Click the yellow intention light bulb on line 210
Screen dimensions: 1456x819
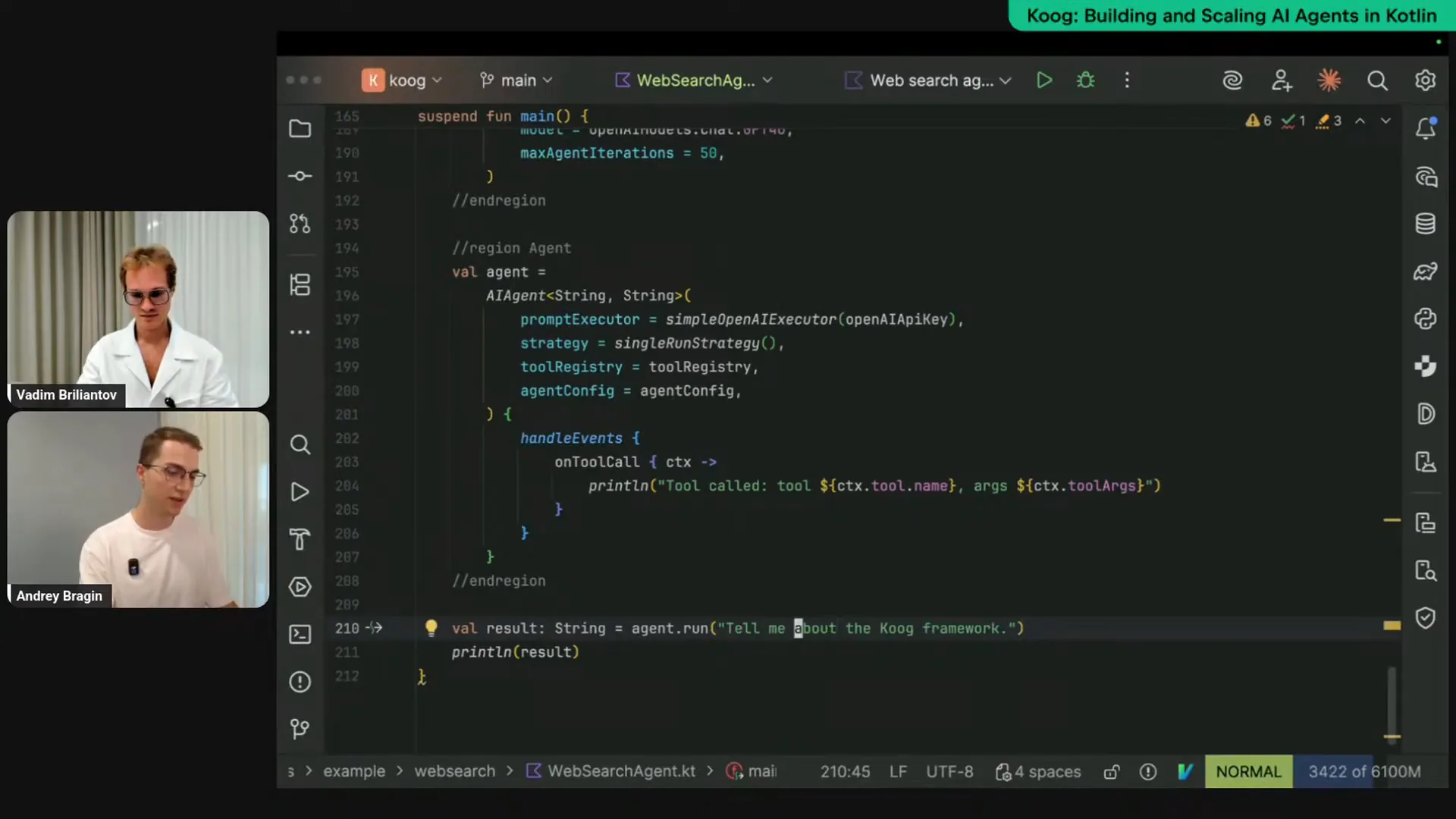[431, 627]
